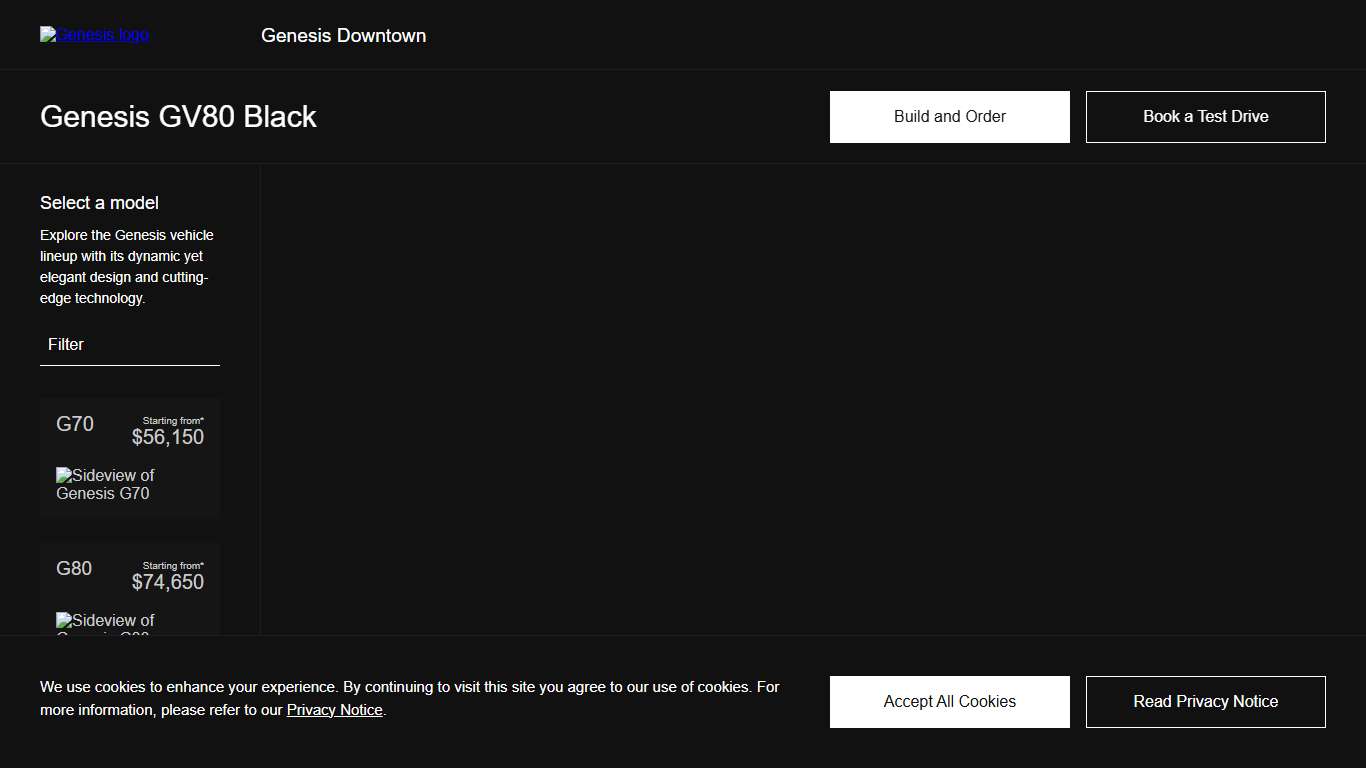
Task: Open the Sideview of Genesis G70 image
Action: 105,484
